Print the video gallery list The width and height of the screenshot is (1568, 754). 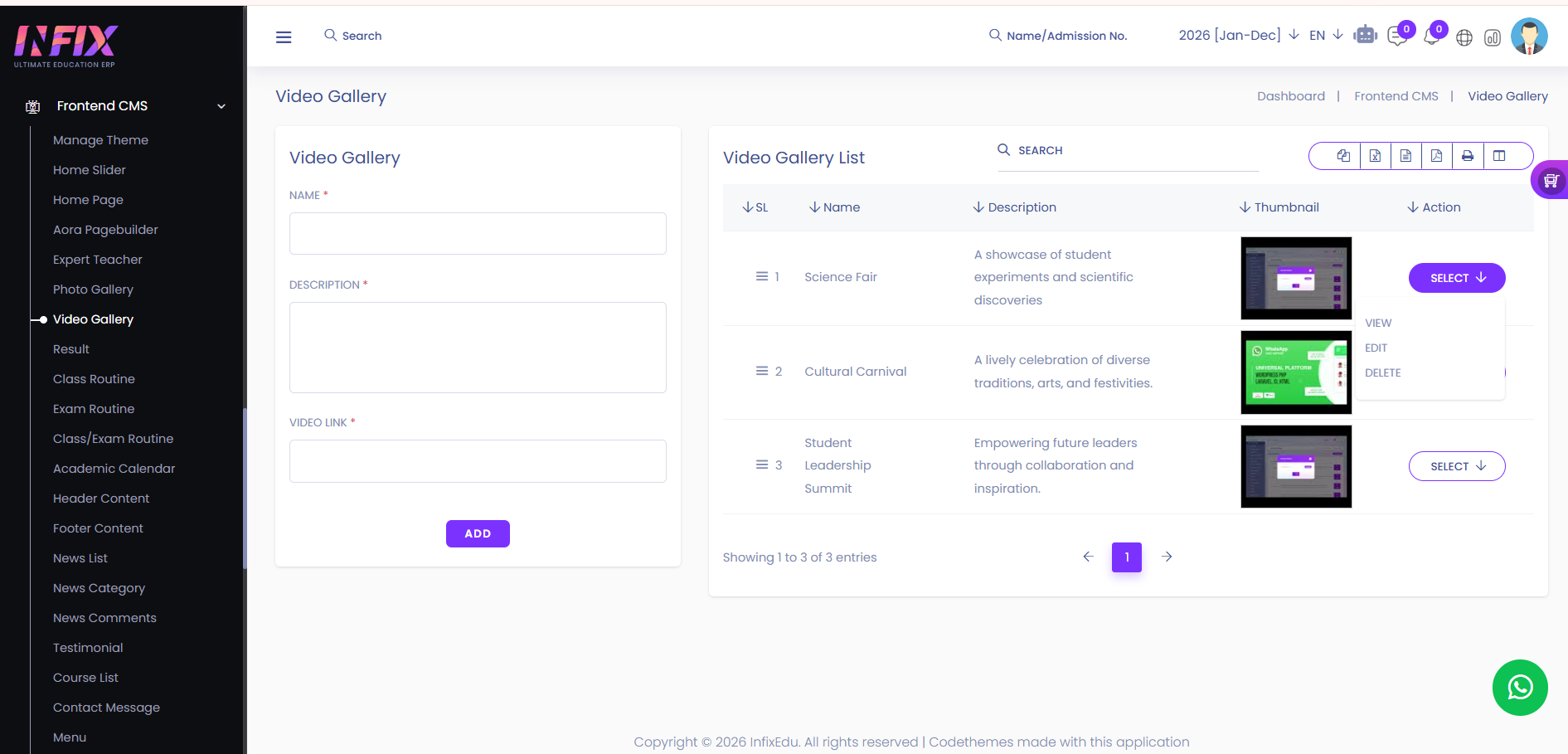coord(1468,155)
